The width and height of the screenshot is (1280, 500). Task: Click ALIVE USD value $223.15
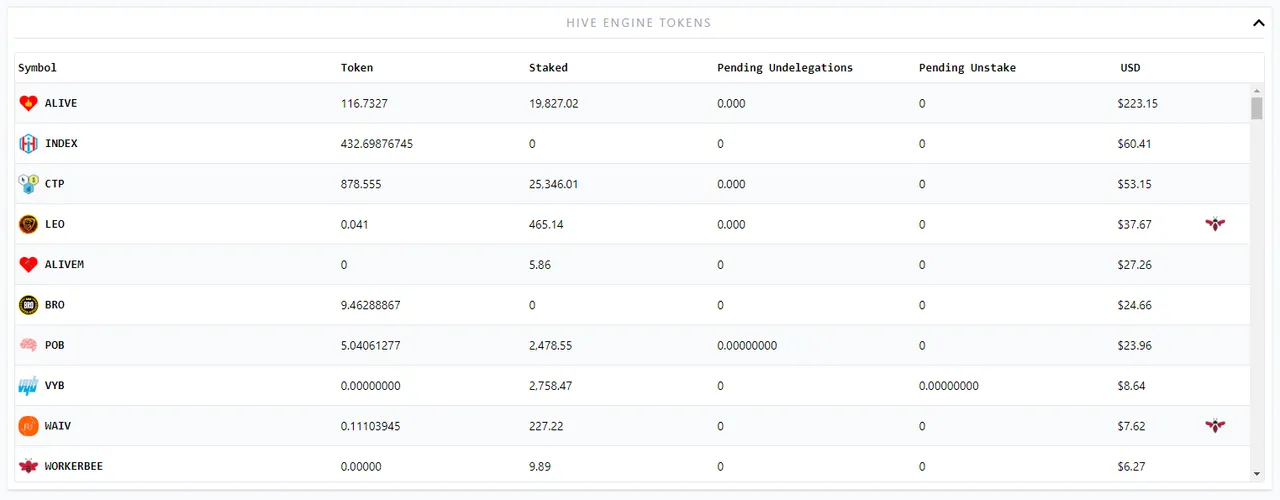[1138, 104]
